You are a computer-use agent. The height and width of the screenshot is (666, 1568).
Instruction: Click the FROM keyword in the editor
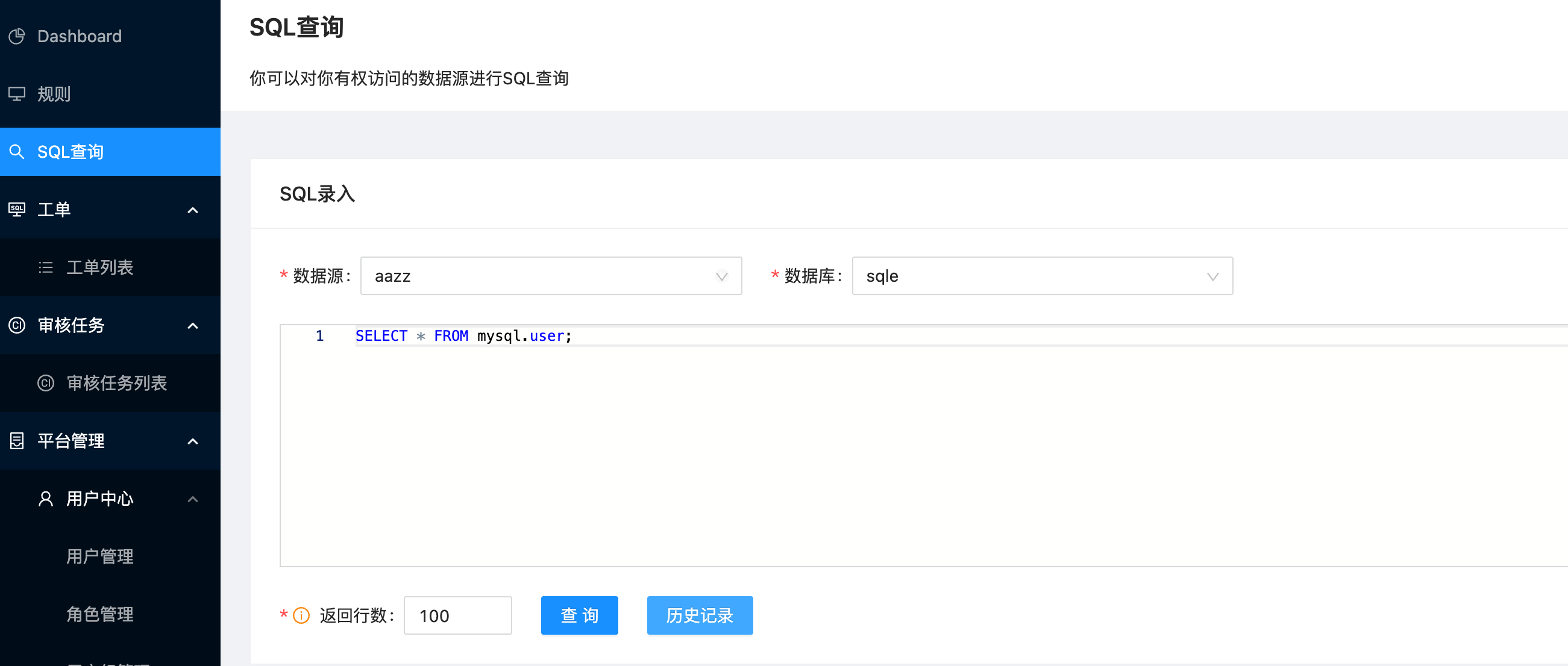click(451, 336)
